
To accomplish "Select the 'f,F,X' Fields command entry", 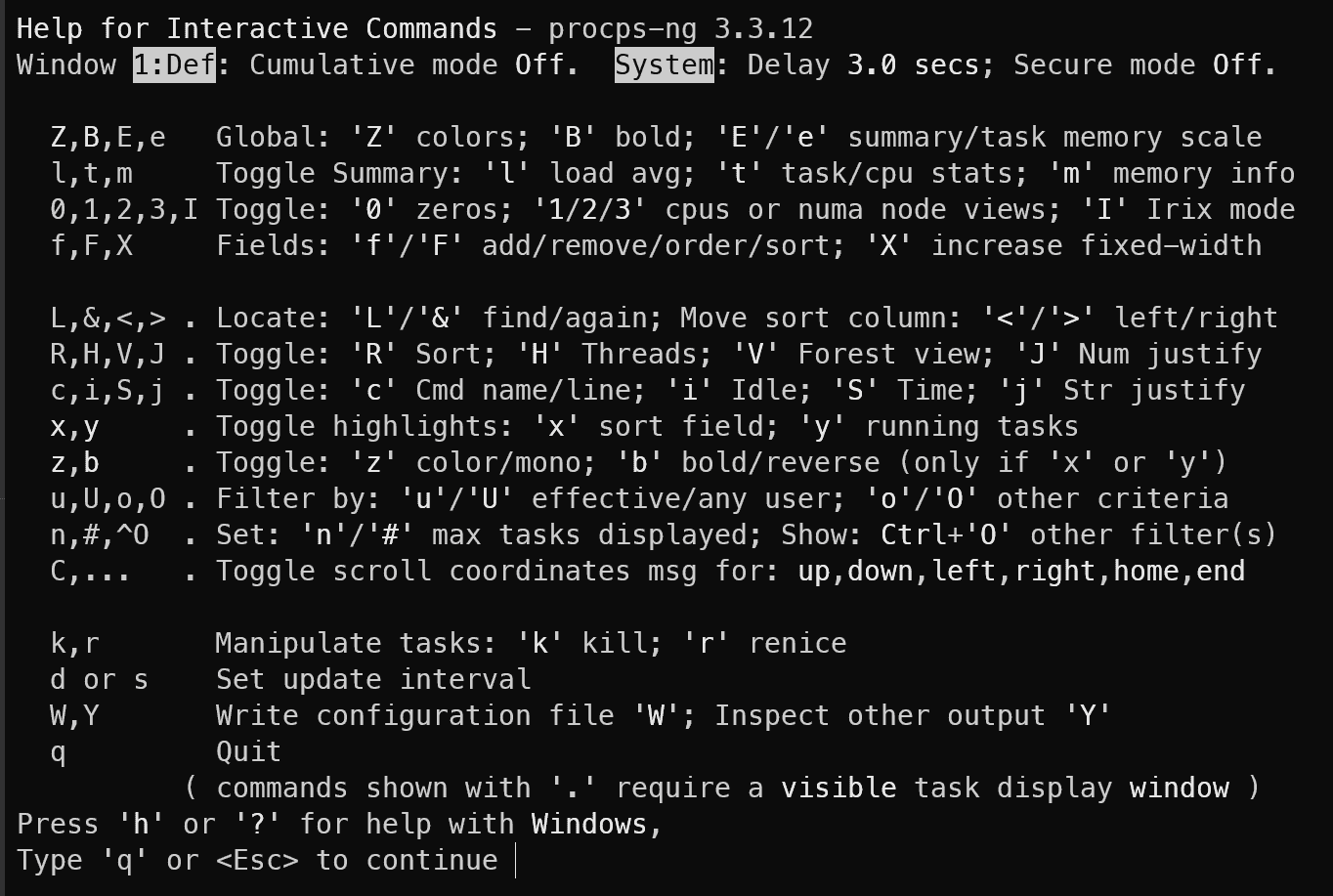I will coord(656,246).
